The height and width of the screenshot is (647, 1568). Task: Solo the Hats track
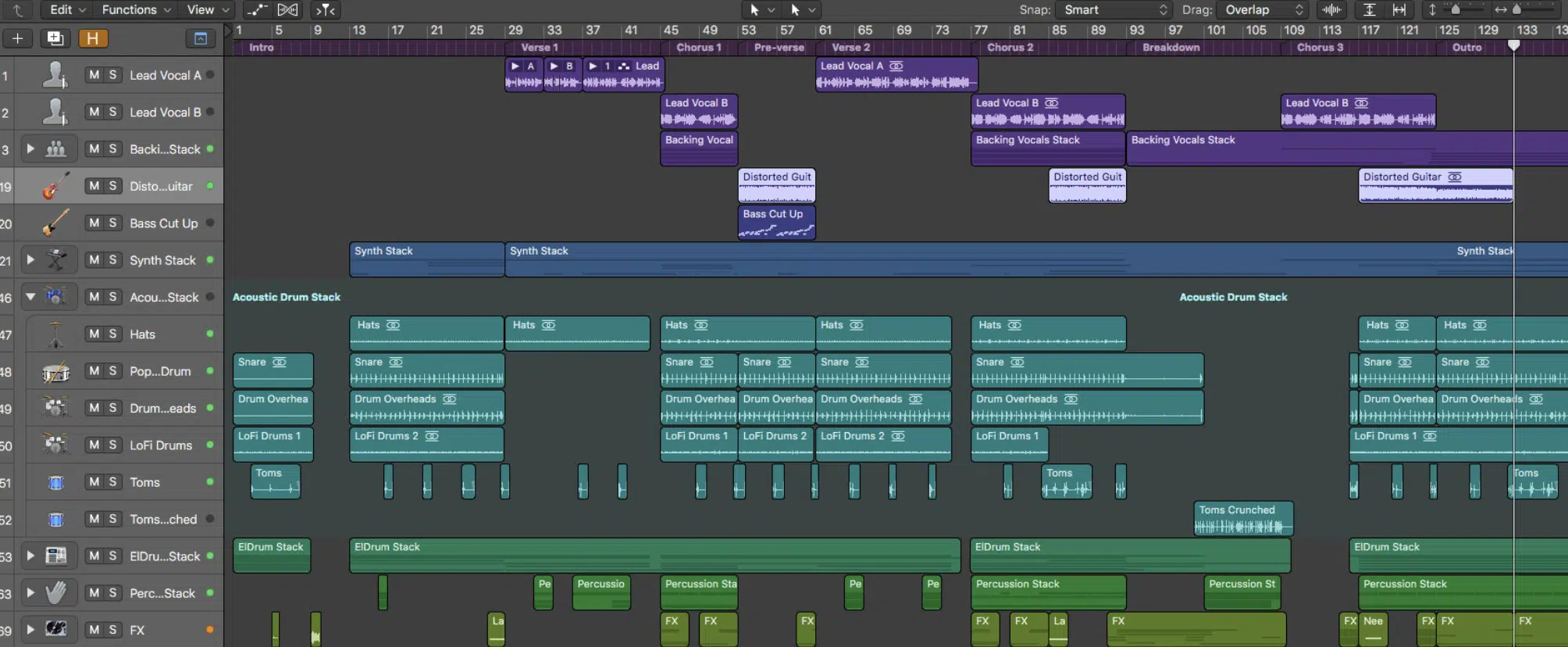coord(112,334)
